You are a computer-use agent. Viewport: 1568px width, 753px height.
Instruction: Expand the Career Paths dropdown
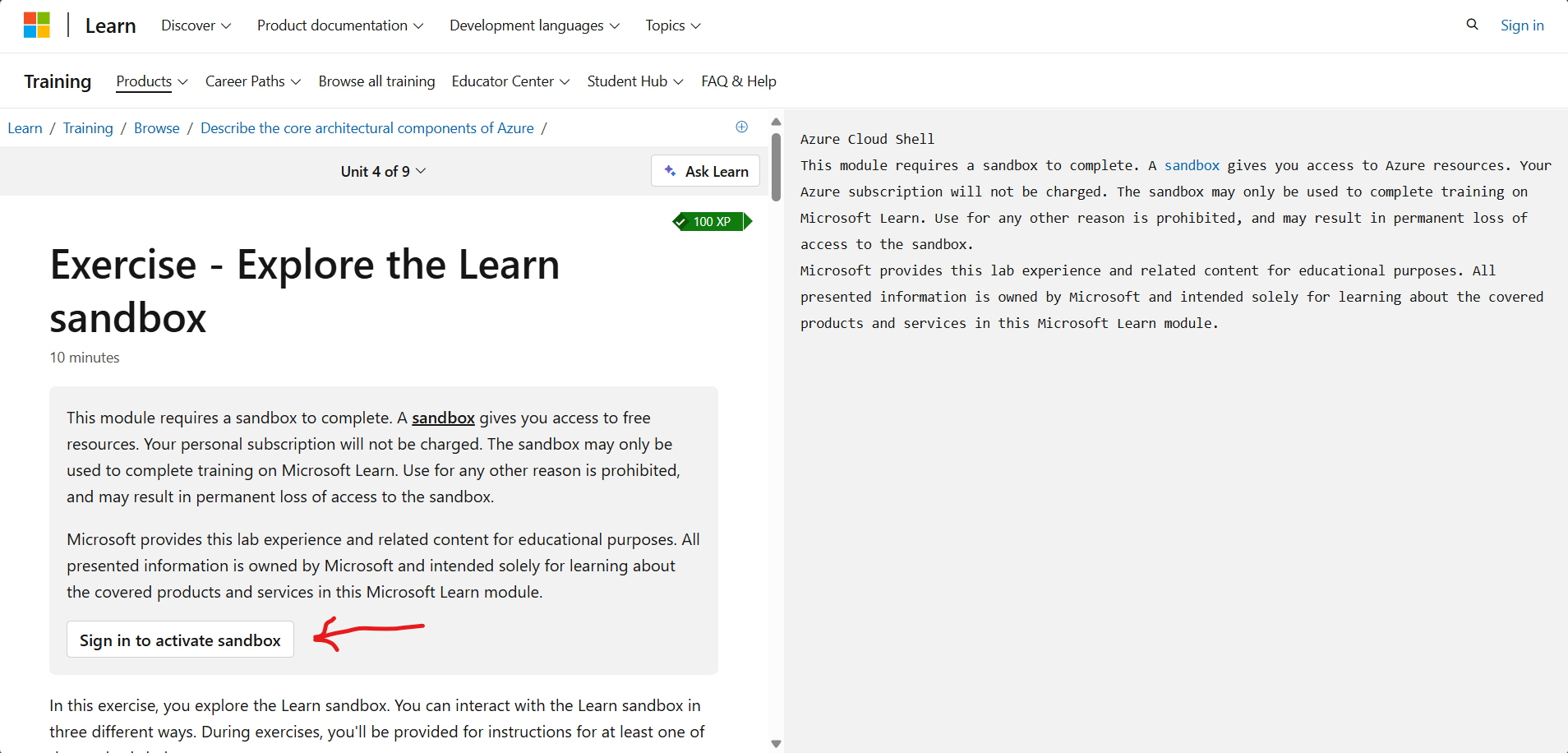pyautogui.click(x=252, y=81)
